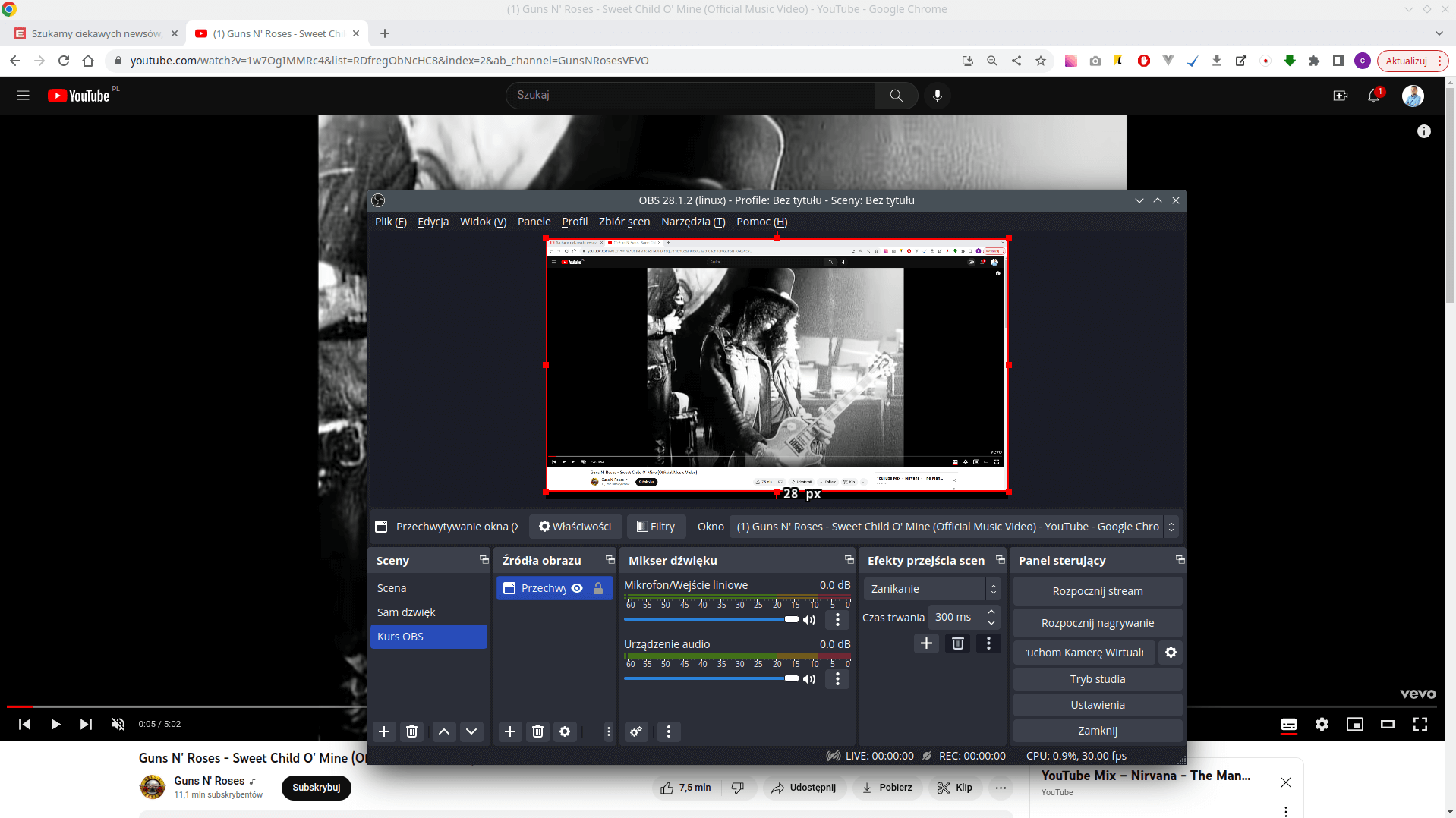Open the Zbiór scen menu
The image size is (1456, 818).
click(x=624, y=222)
